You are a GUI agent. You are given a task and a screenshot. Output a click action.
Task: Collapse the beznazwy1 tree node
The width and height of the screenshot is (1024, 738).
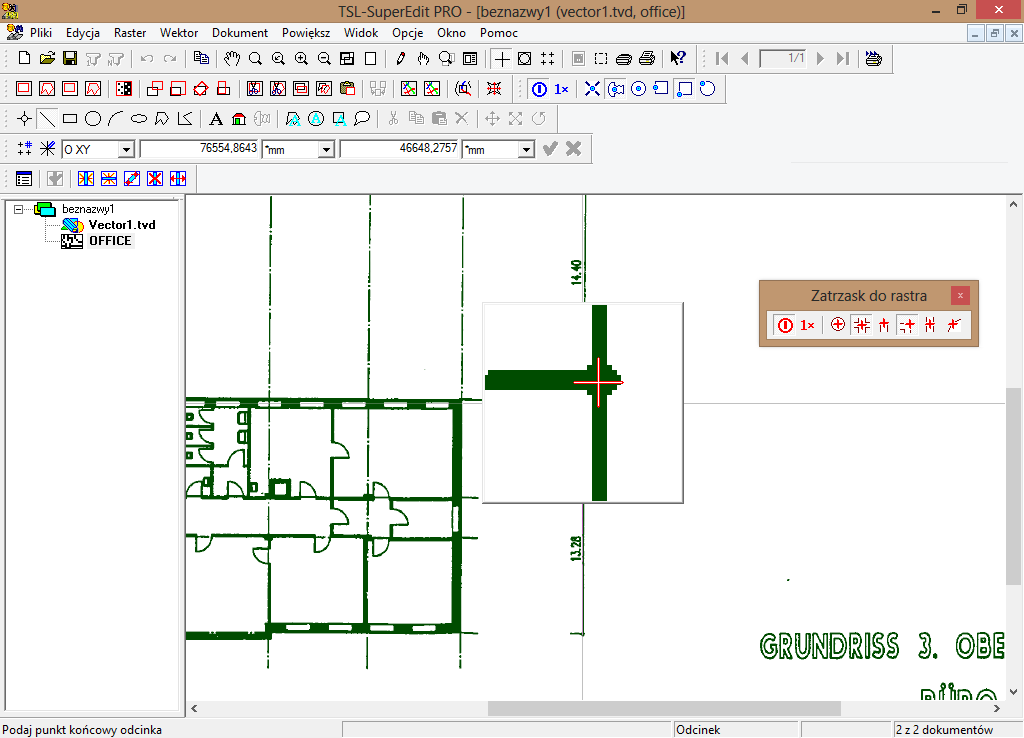(18, 209)
